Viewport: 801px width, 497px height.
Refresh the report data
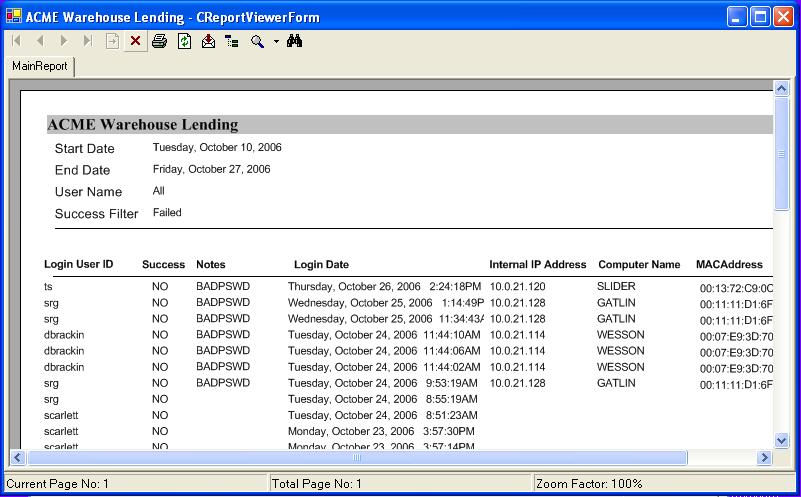tap(184, 41)
